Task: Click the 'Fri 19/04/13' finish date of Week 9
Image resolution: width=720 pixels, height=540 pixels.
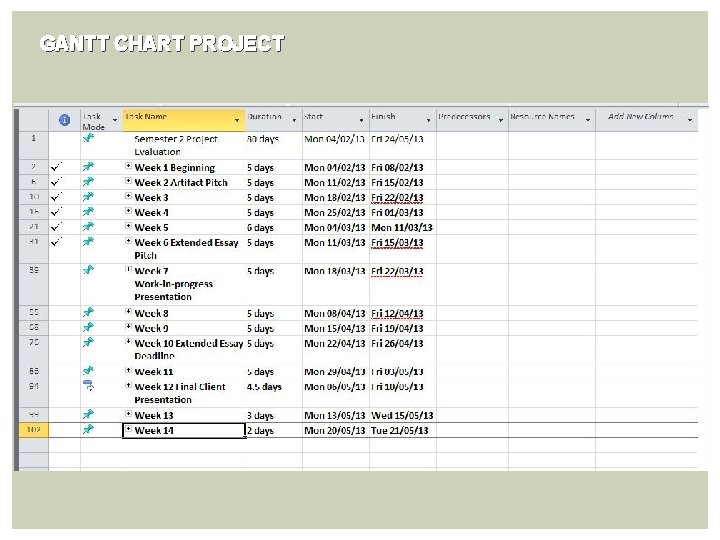Action: pos(397,328)
